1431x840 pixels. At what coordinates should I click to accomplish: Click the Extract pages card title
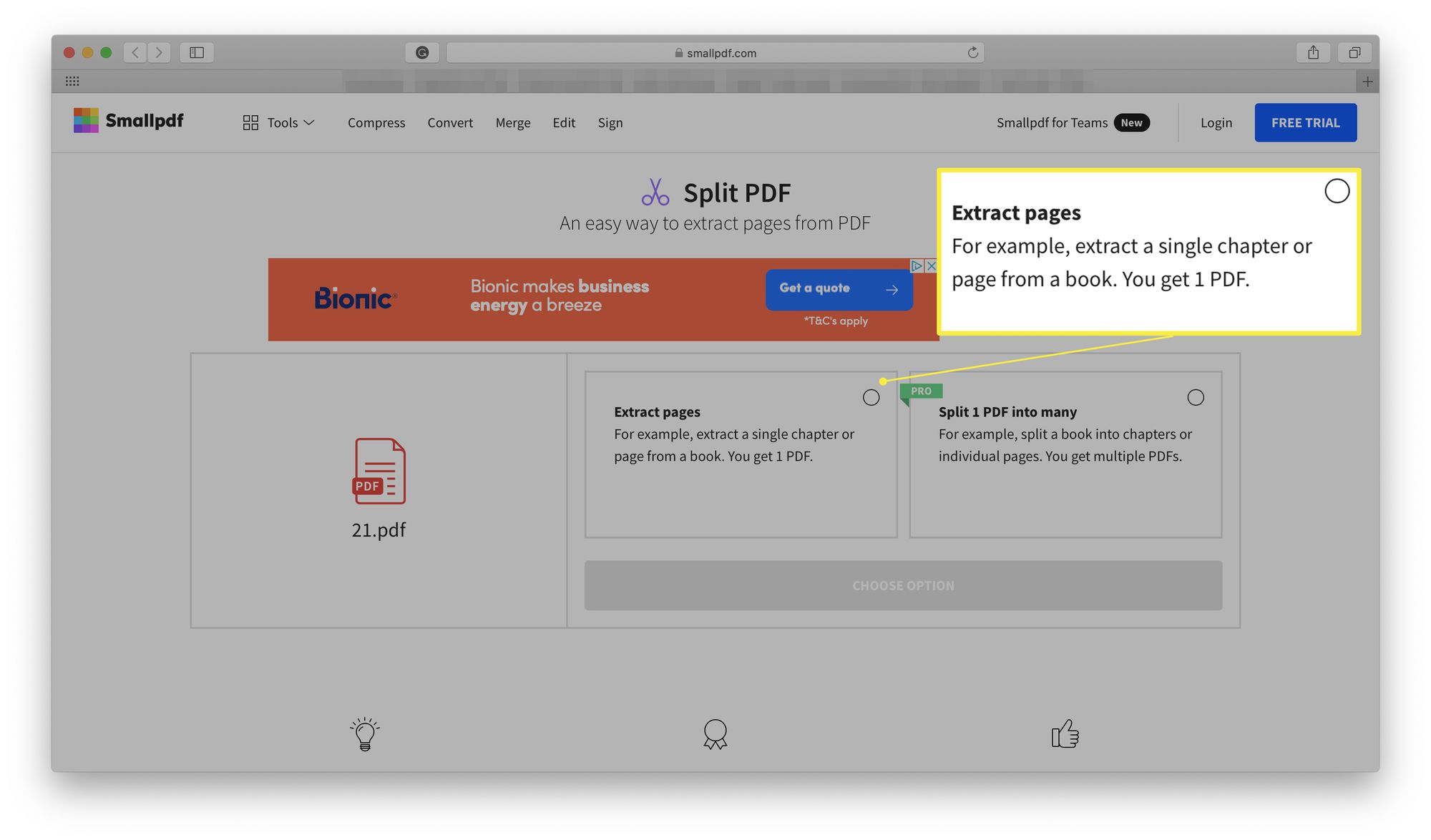[657, 412]
